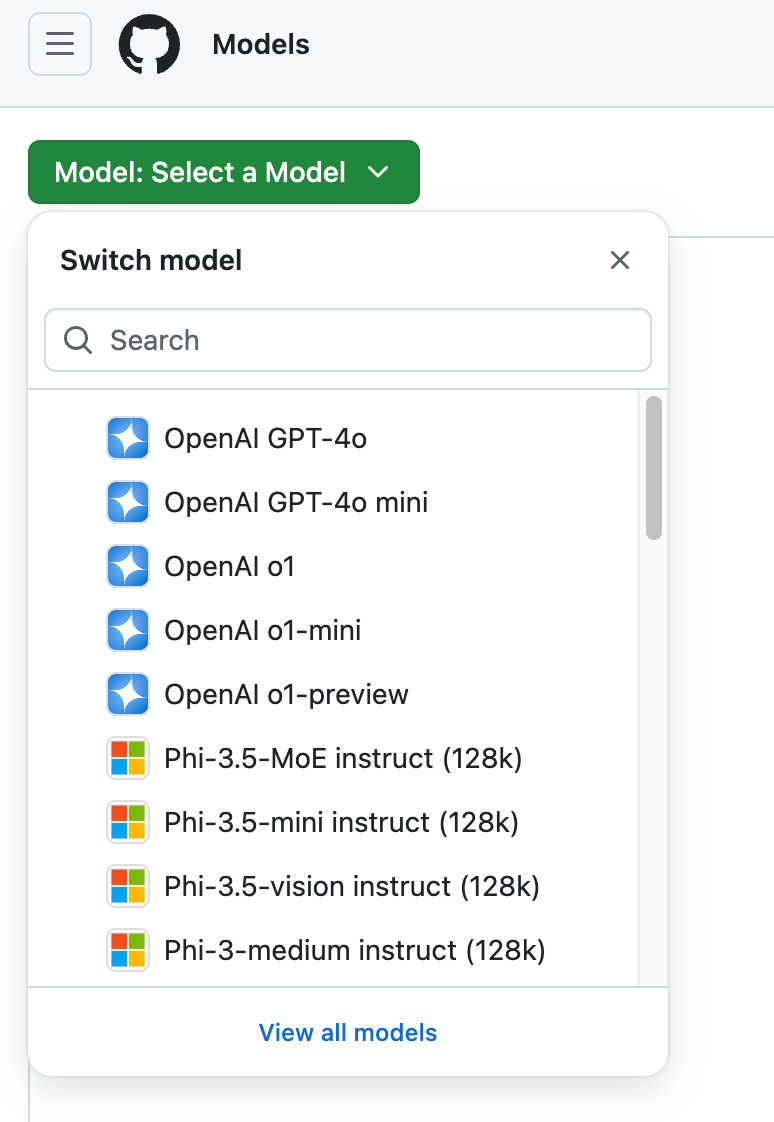Click Microsoft logo beside Phi-3-medium

point(128,950)
